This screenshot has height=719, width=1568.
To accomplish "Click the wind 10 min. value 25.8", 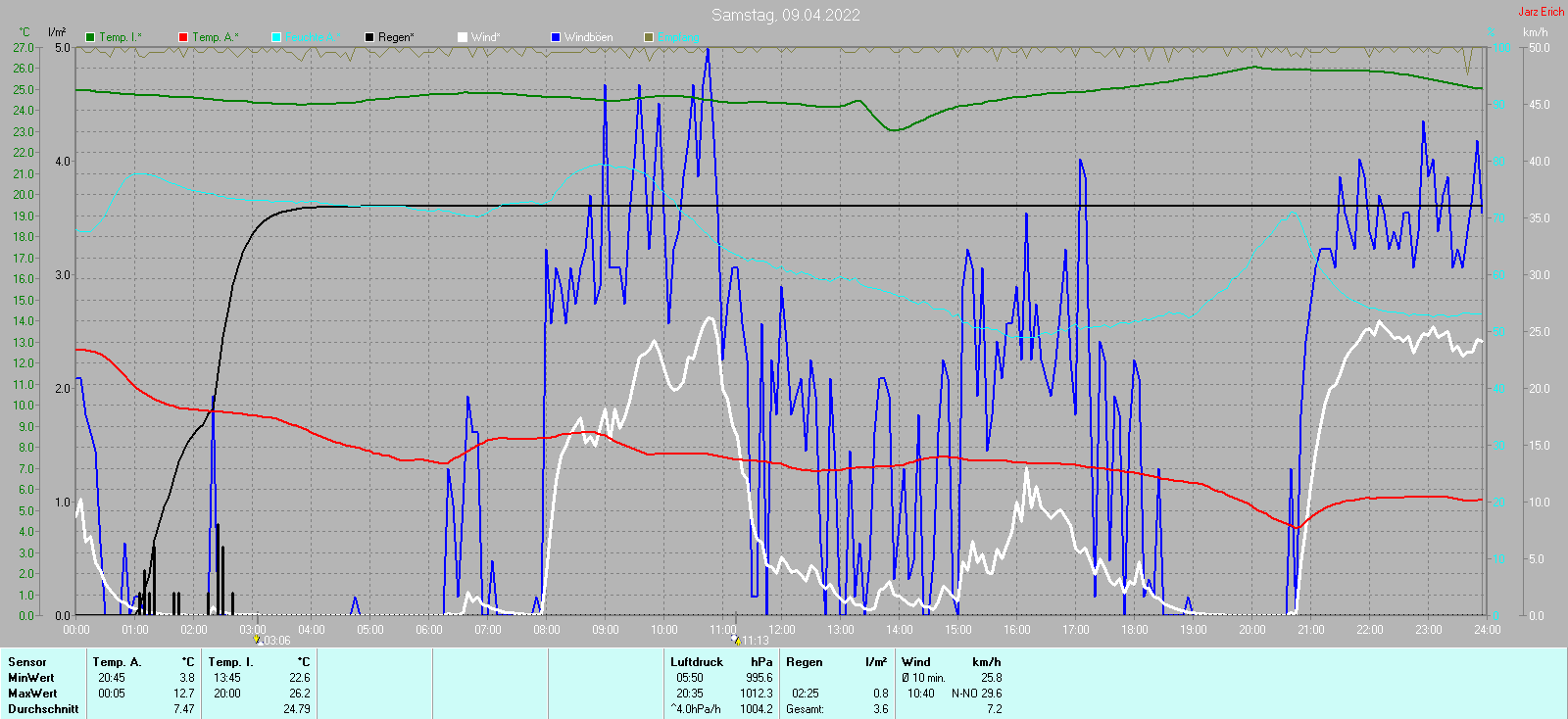I will click(992, 678).
